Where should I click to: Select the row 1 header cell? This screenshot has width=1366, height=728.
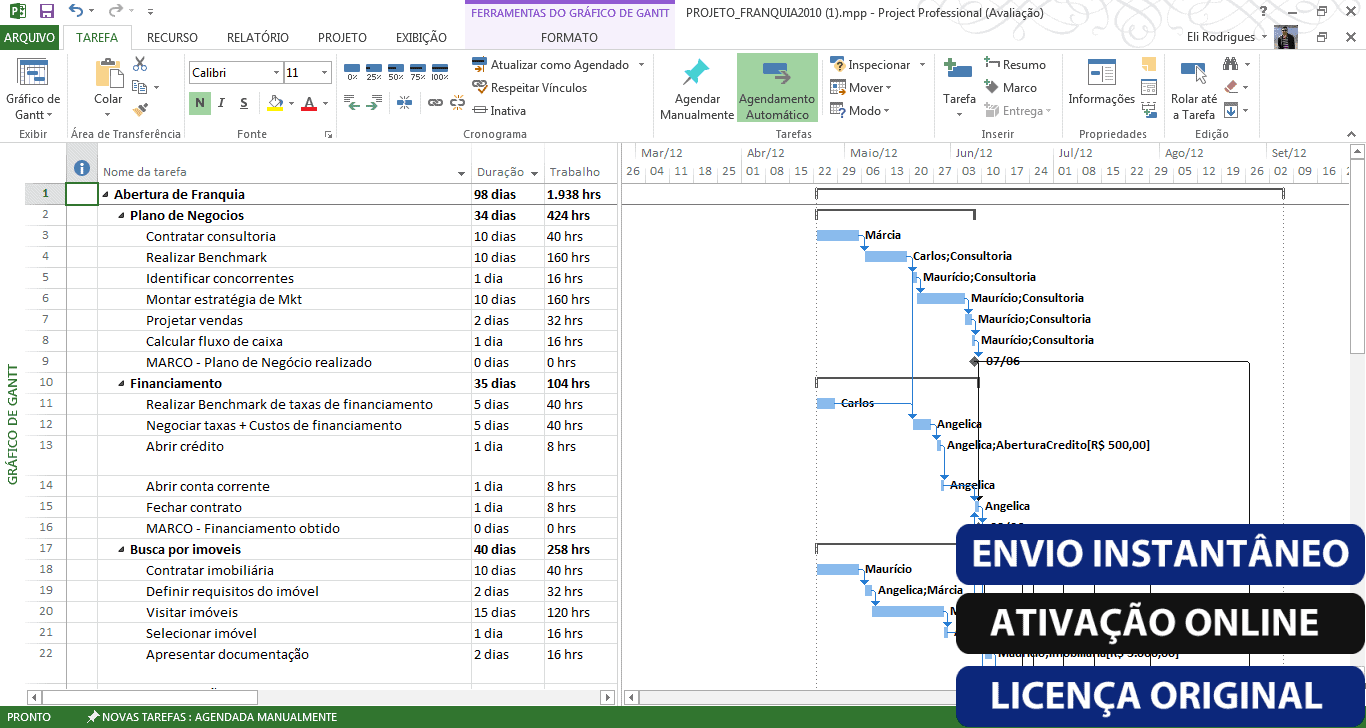tap(45, 195)
